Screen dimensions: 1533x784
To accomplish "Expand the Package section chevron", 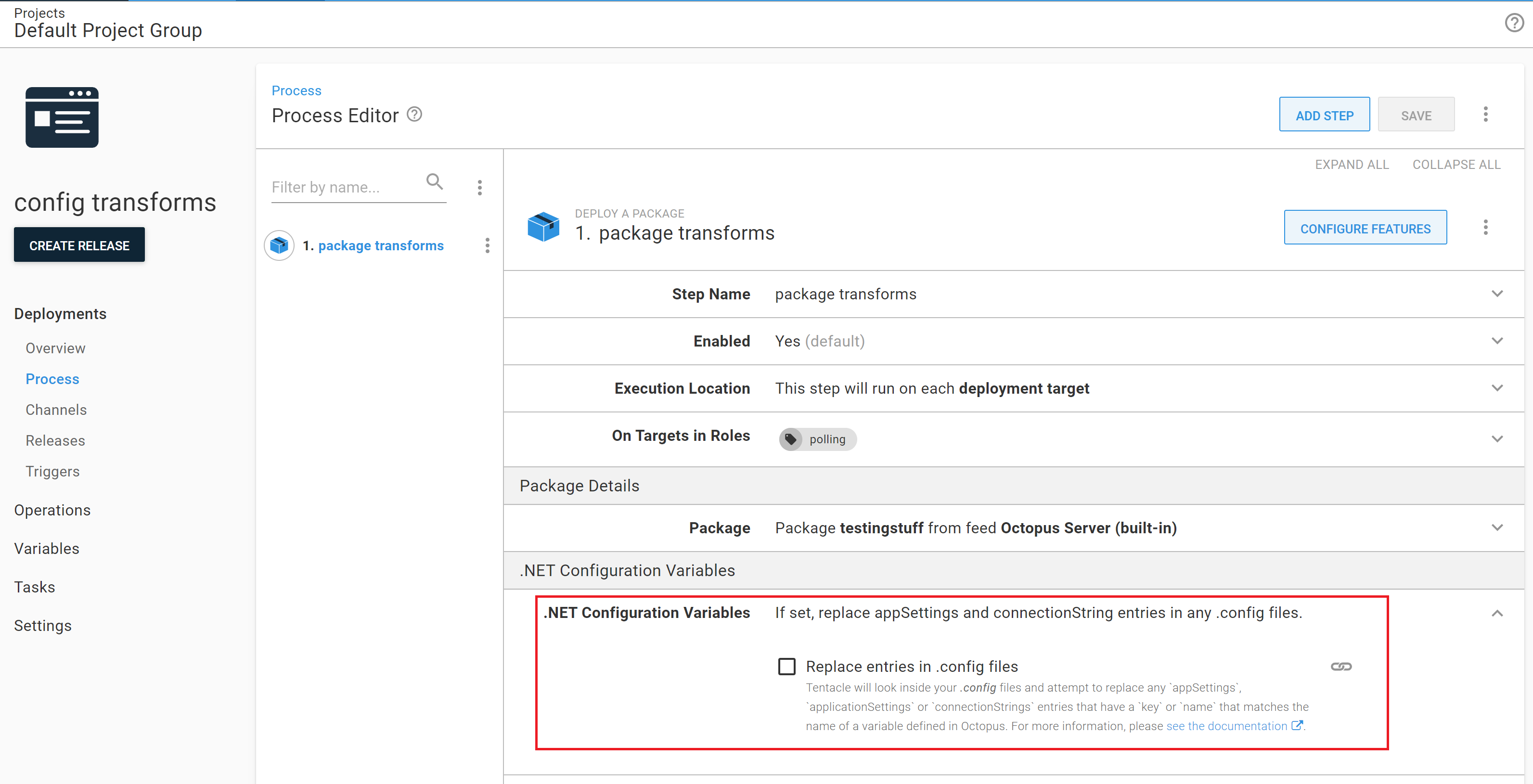I will [1497, 527].
